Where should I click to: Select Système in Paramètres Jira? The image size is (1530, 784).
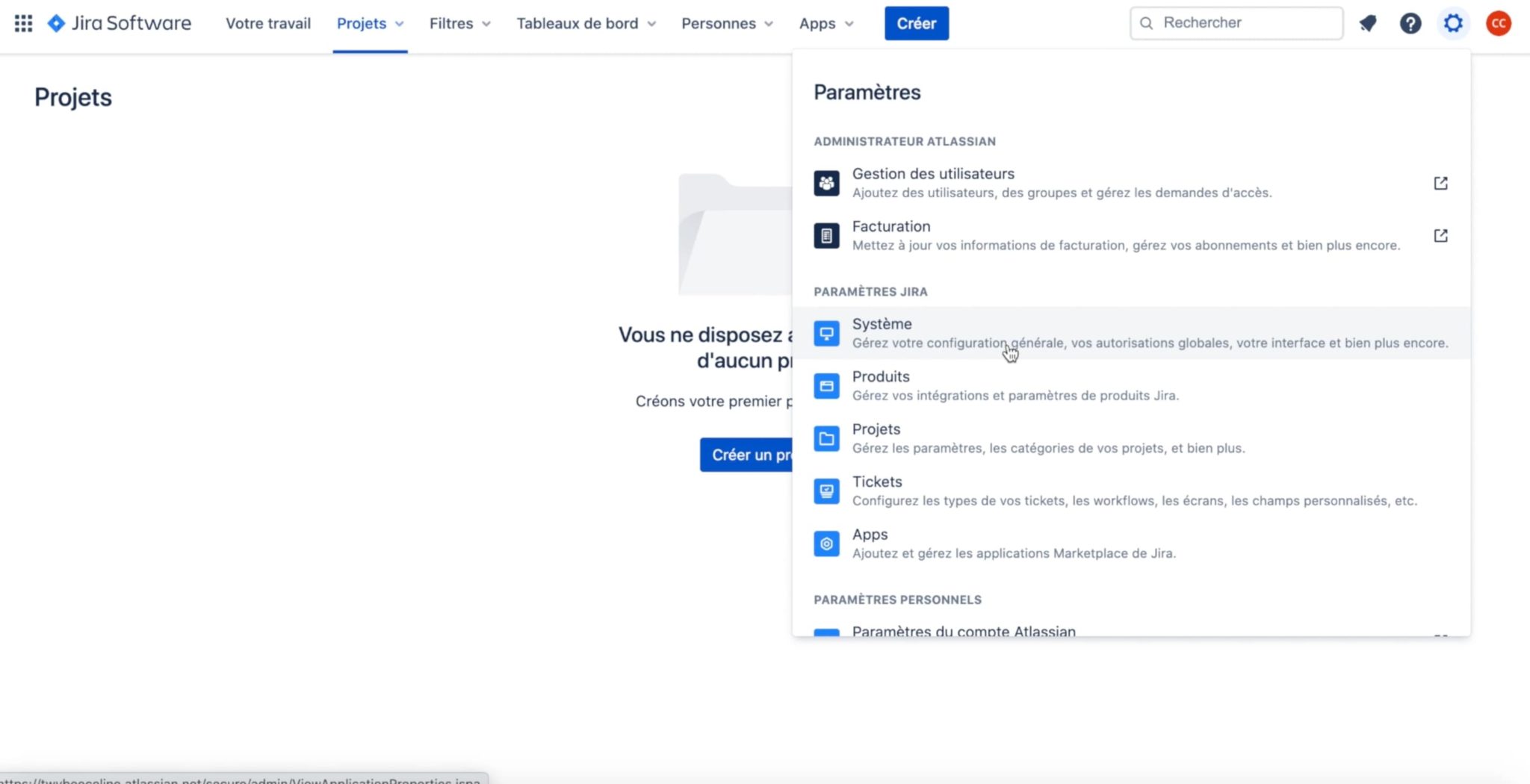pyautogui.click(x=1131, y=333)
